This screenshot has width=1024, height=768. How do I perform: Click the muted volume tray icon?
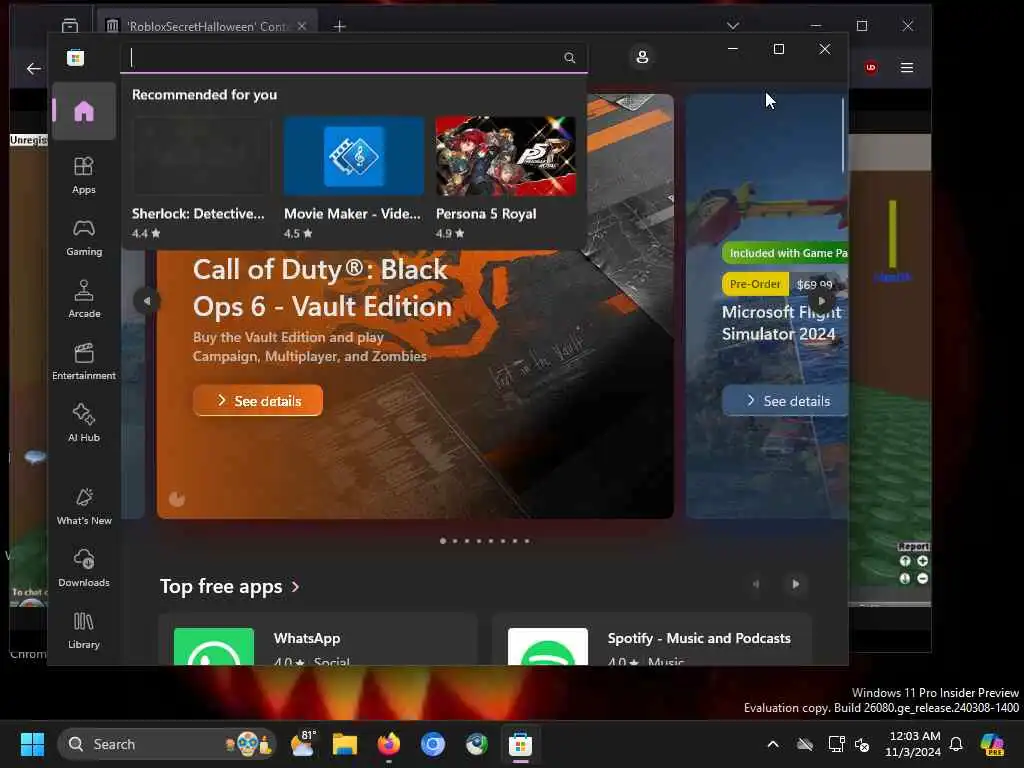click(862, 744)
